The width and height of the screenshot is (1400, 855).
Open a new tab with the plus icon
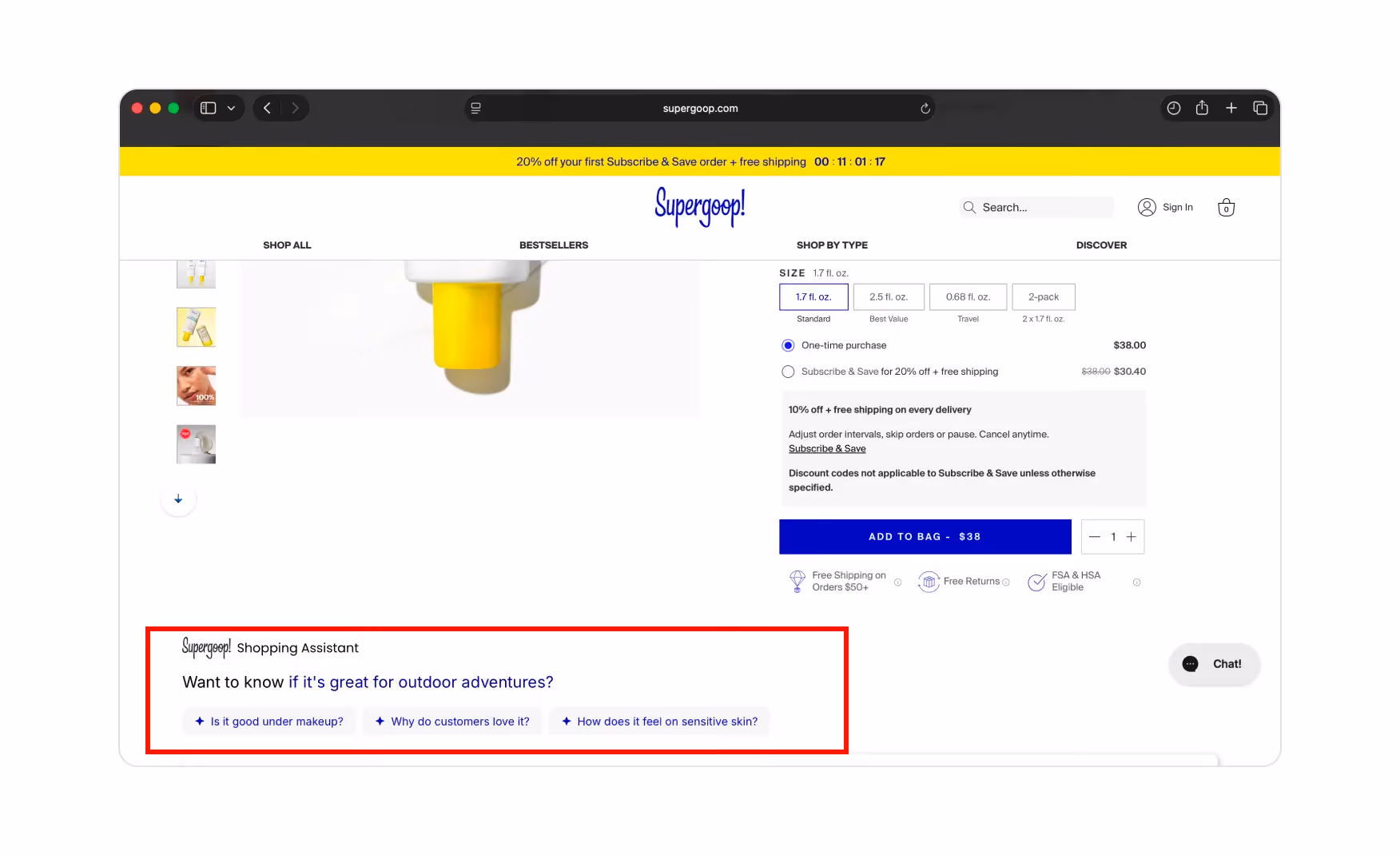(1231, 108)
